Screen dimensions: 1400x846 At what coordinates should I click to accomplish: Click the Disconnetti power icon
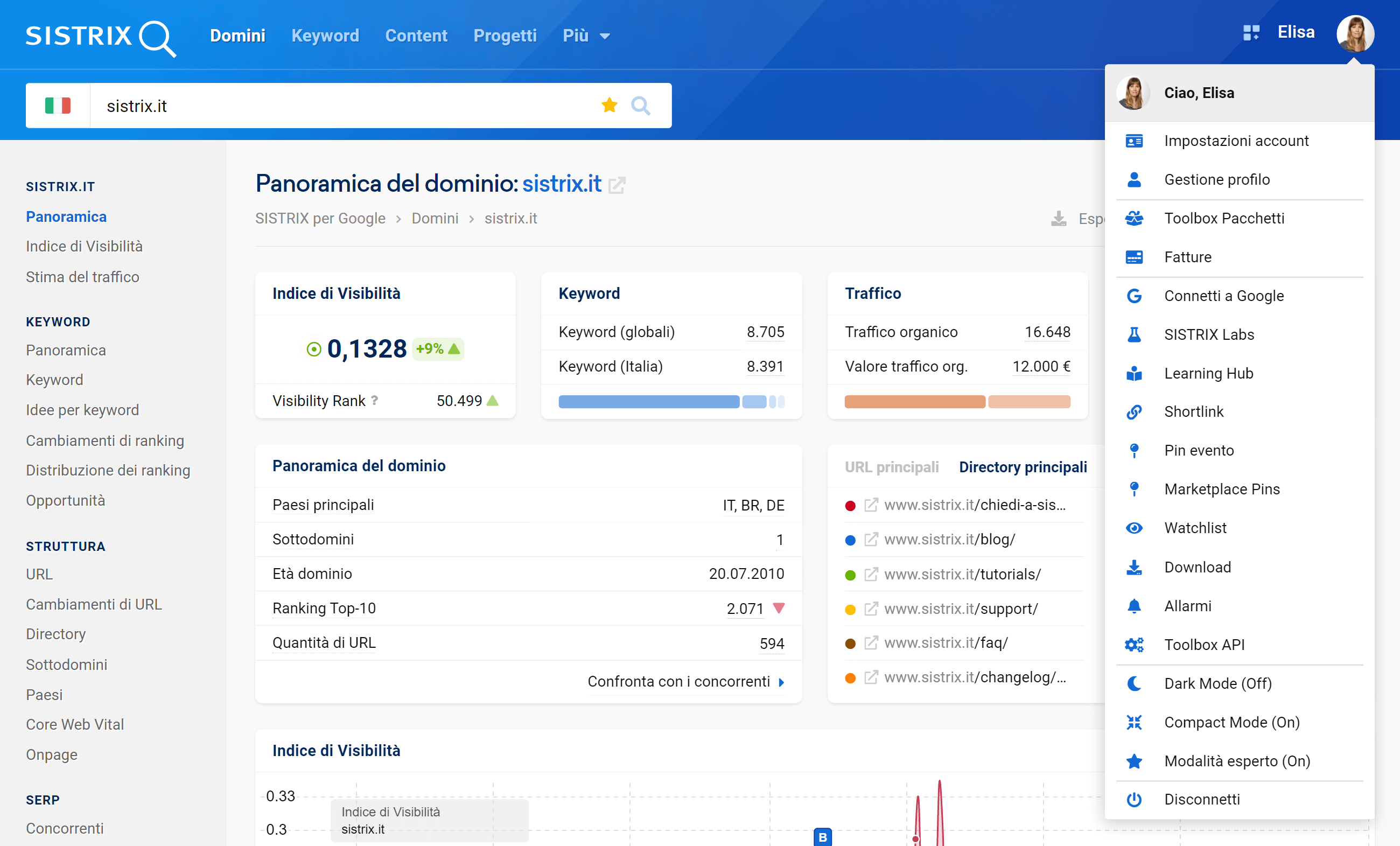pyautogui.click(x=1134, y=799)
